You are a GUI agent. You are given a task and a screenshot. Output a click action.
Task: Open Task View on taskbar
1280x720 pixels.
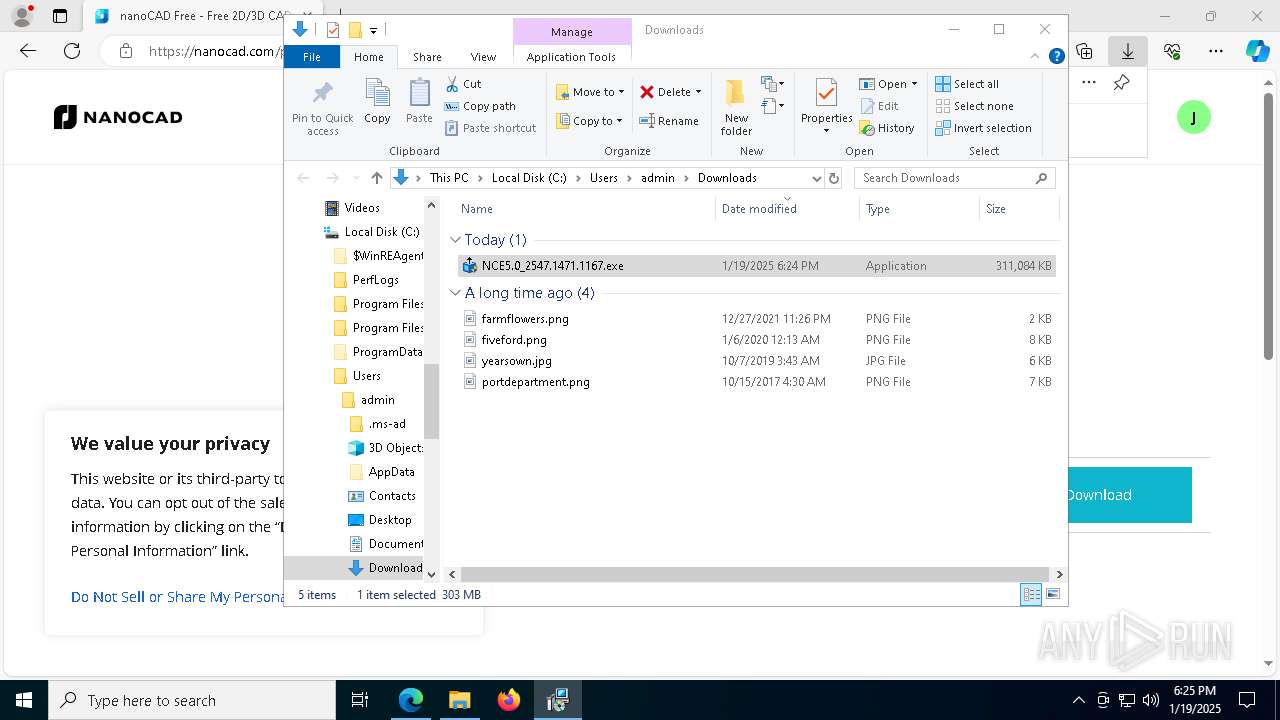360,700
